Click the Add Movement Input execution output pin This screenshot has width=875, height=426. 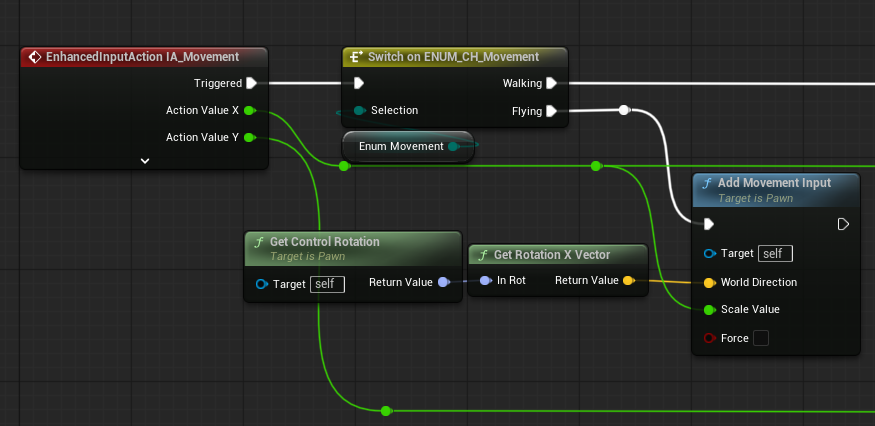point(843,224)
